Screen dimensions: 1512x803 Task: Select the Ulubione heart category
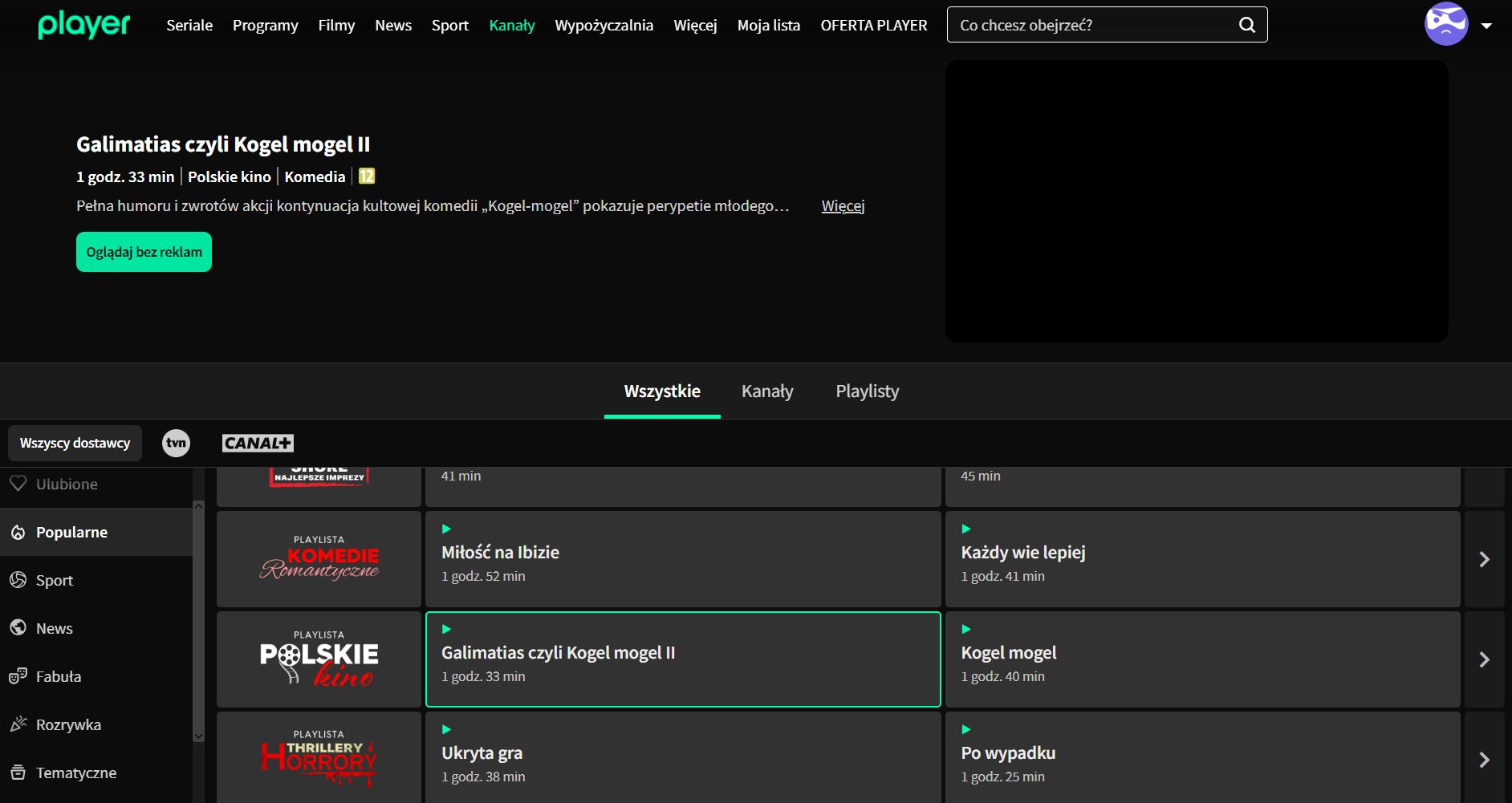(x=66, y=484)
